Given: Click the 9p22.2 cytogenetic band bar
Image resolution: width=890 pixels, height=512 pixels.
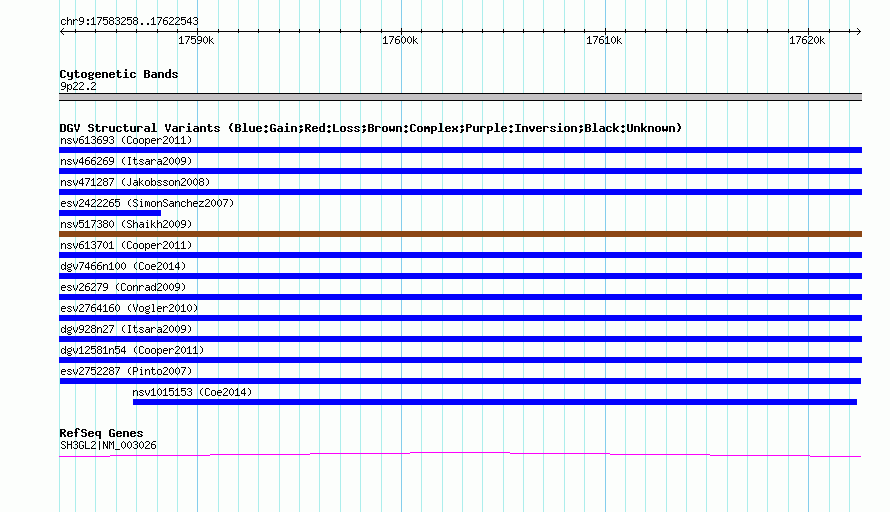Looking at the screenshot, I should click(x=460, y=97).
